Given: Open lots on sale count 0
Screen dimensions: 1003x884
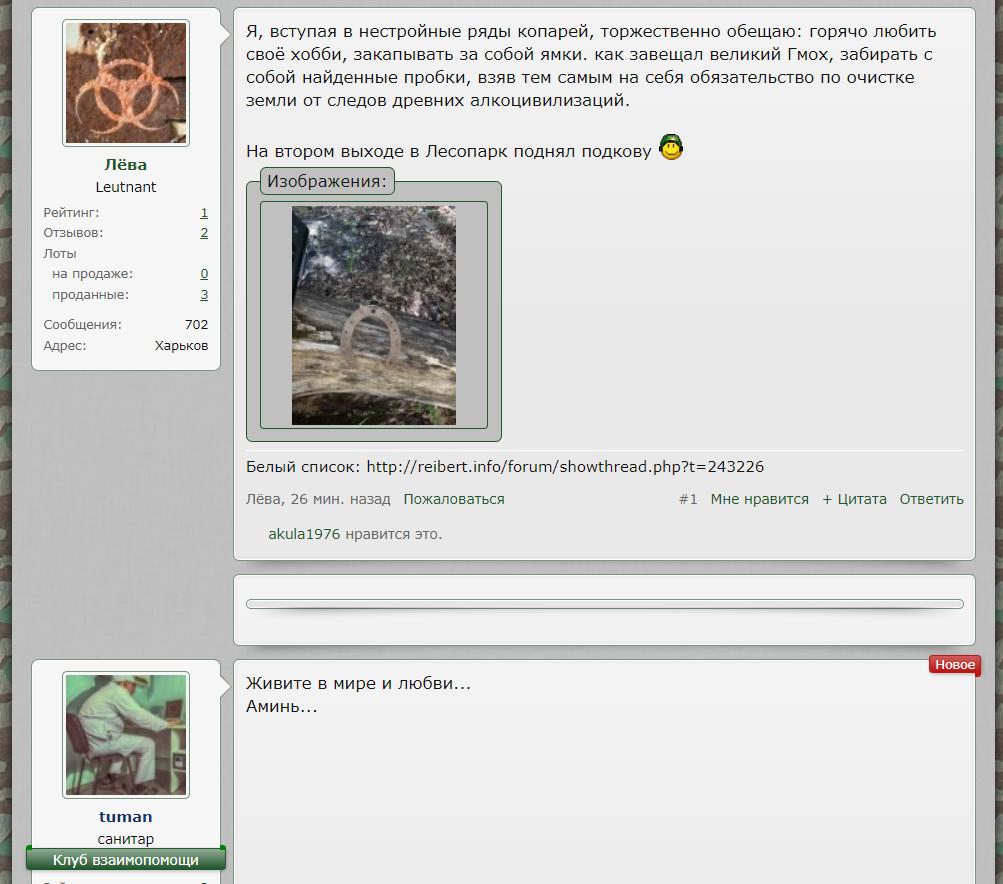Looking at the screenshot, I should [204, 274].
